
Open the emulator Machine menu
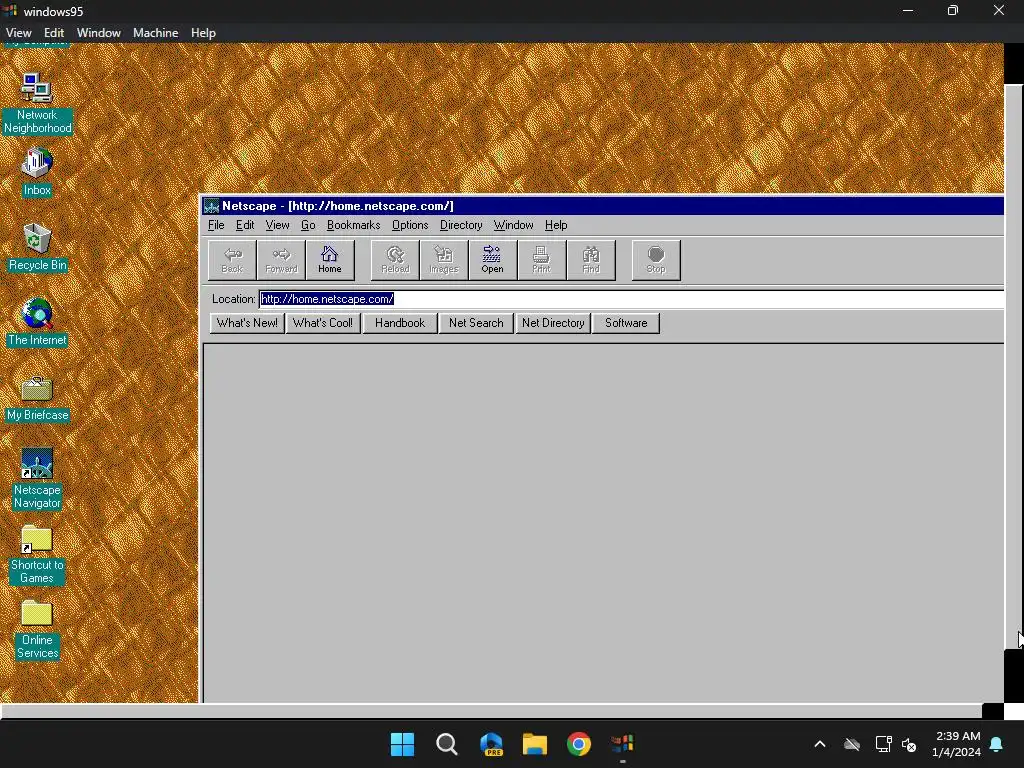[155, 33]
